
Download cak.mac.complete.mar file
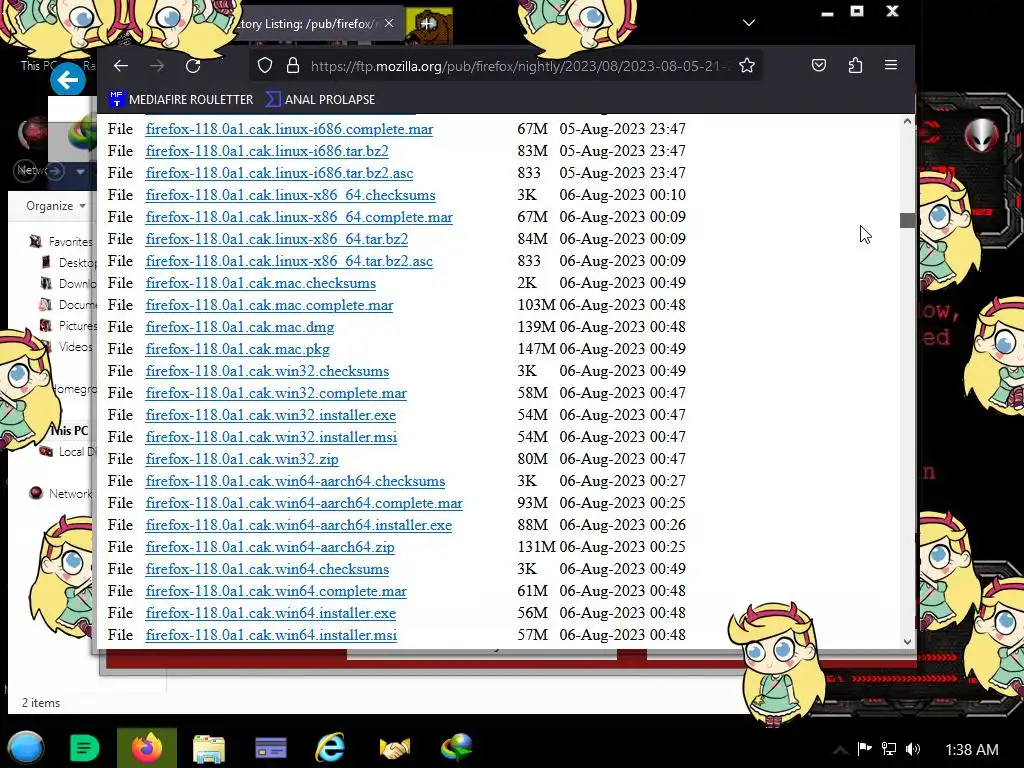(x=270, y=305)
